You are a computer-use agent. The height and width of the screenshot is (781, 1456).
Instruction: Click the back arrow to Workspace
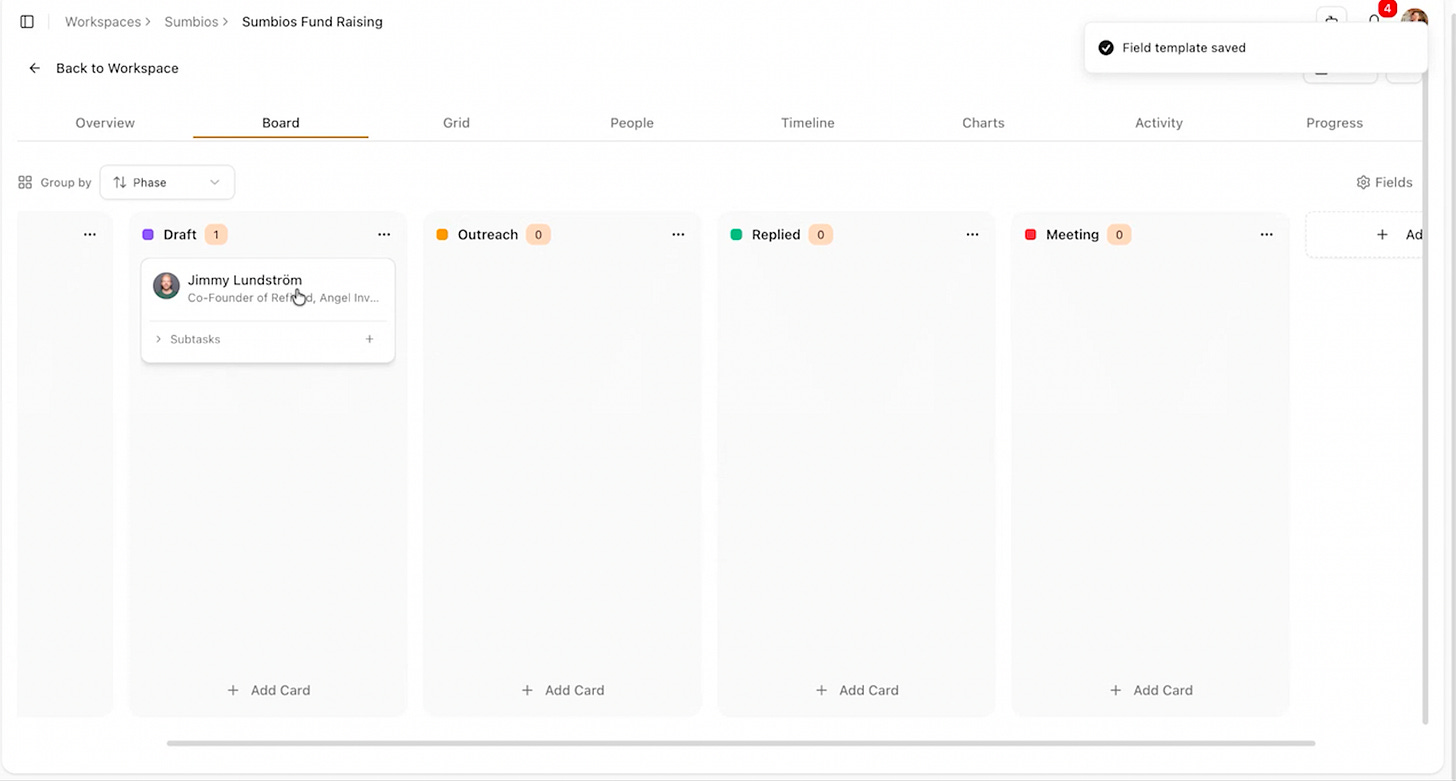click(35, 68)
